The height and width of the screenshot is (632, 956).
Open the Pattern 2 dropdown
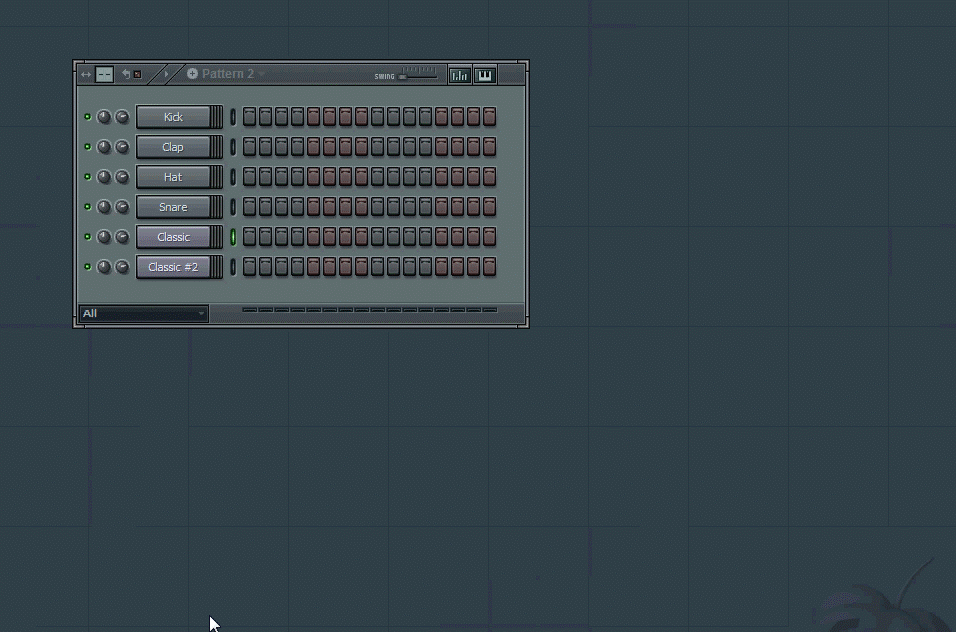point(262,74)
